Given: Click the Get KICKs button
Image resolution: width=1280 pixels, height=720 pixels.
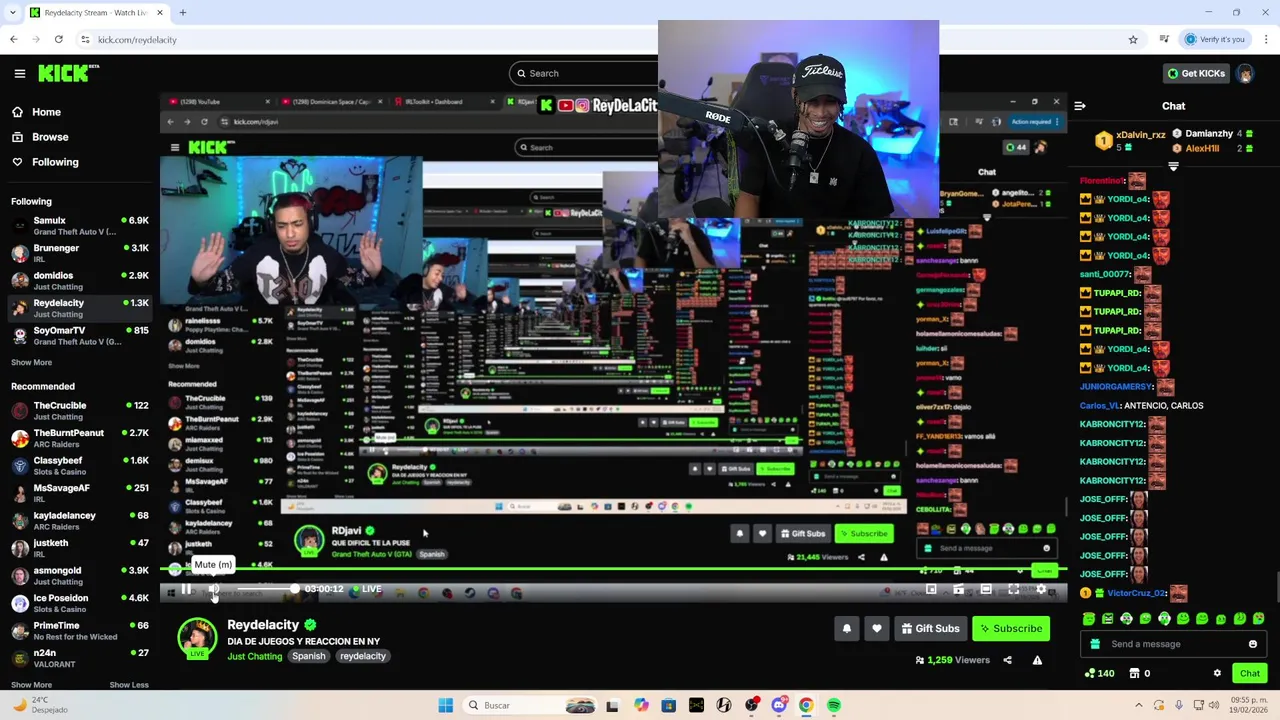Looking at the screenshot, I should [x=1195, y=73].
